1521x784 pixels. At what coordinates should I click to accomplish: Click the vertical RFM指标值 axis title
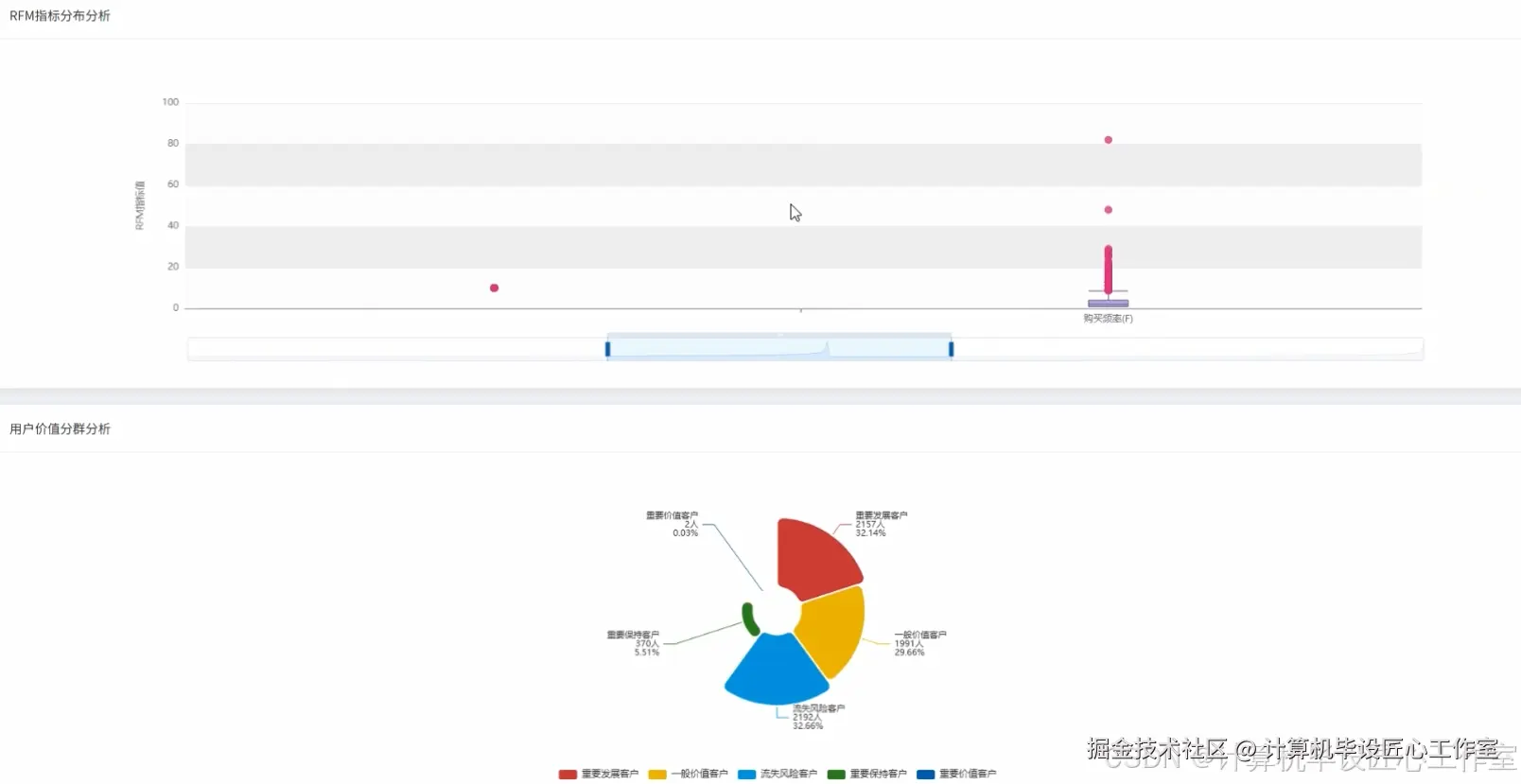(x=140, y=205)
